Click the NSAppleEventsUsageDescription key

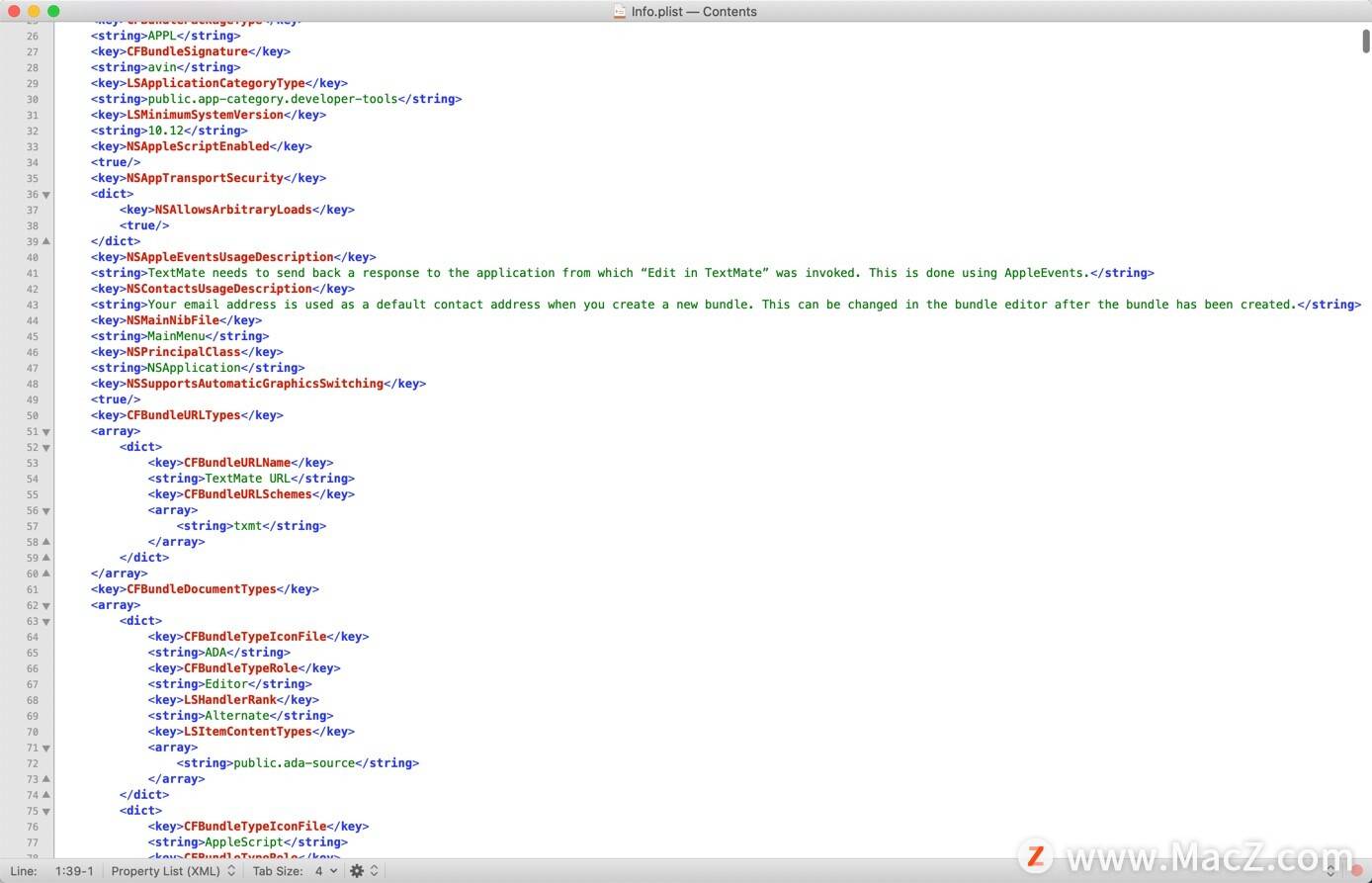coord(230,257)
